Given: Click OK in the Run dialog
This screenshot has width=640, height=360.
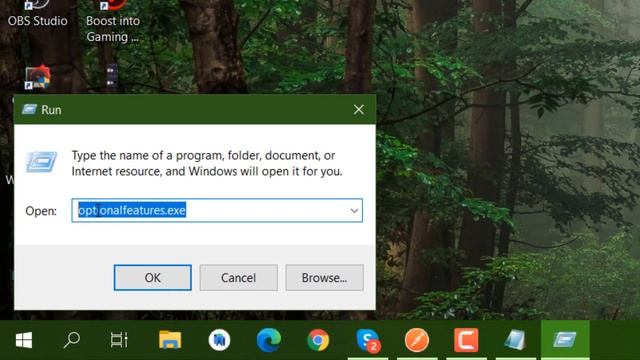Looking at the screenshot, I should point(152,278).
